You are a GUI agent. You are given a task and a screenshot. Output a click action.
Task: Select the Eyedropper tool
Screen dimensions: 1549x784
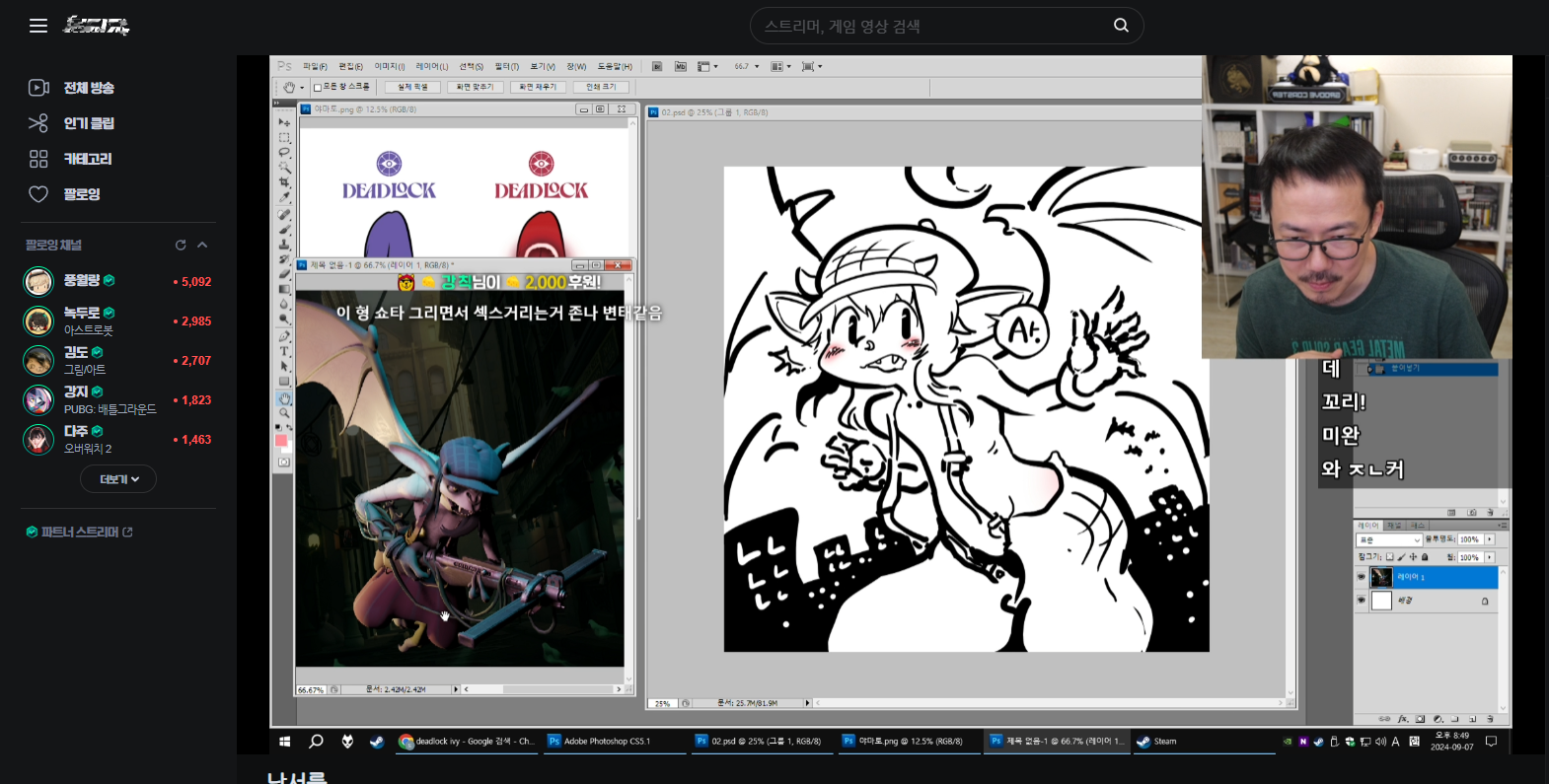point(284,198)
